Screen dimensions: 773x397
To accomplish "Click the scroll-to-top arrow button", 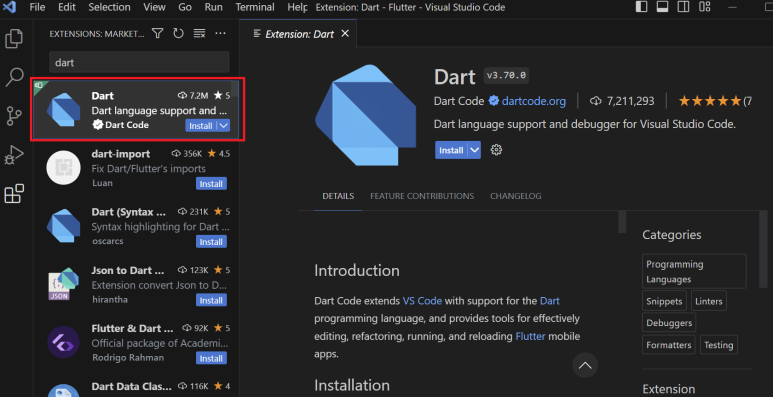I will [585, 365].
